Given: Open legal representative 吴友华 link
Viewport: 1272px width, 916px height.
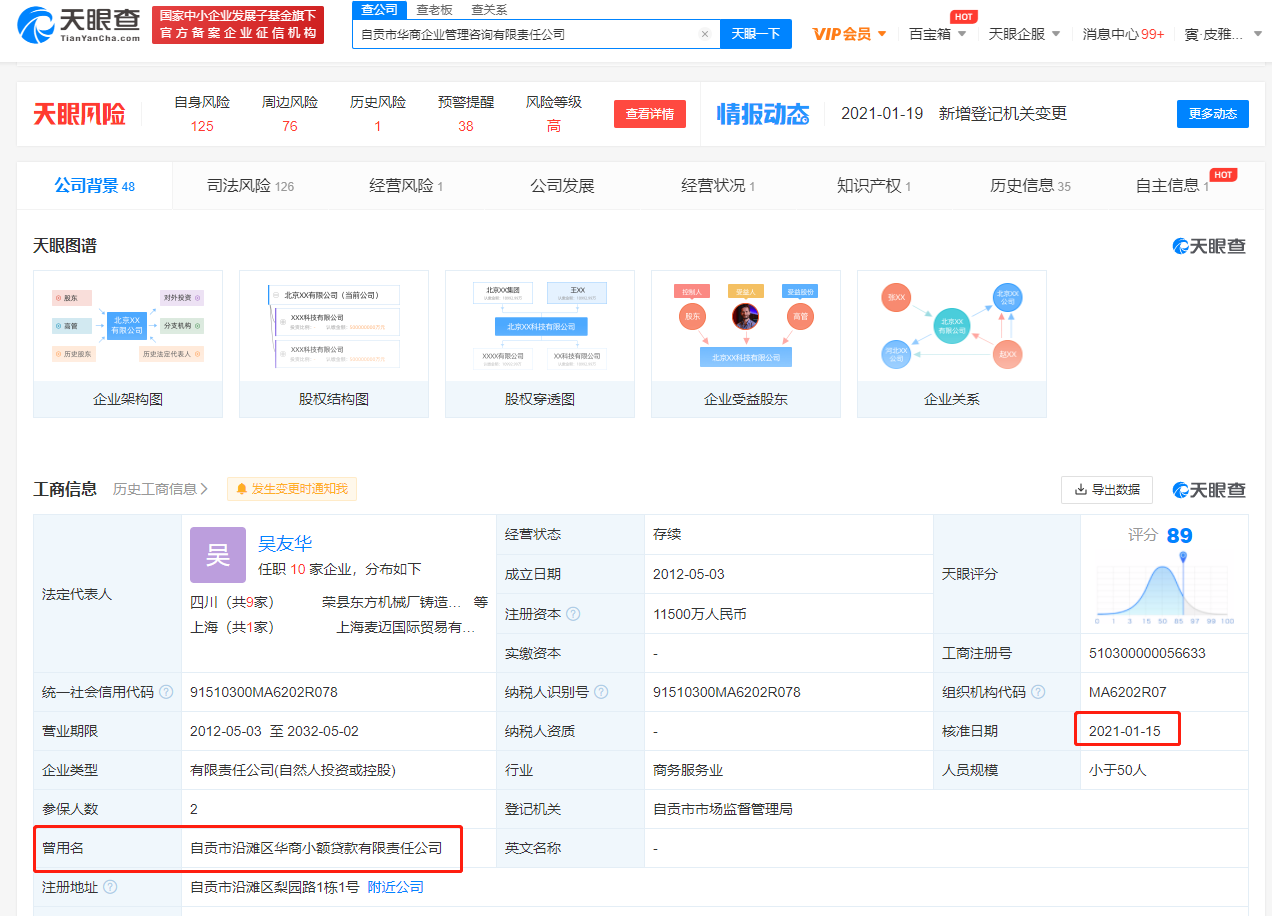Looking at the screenshot, I should pos(285,543).
